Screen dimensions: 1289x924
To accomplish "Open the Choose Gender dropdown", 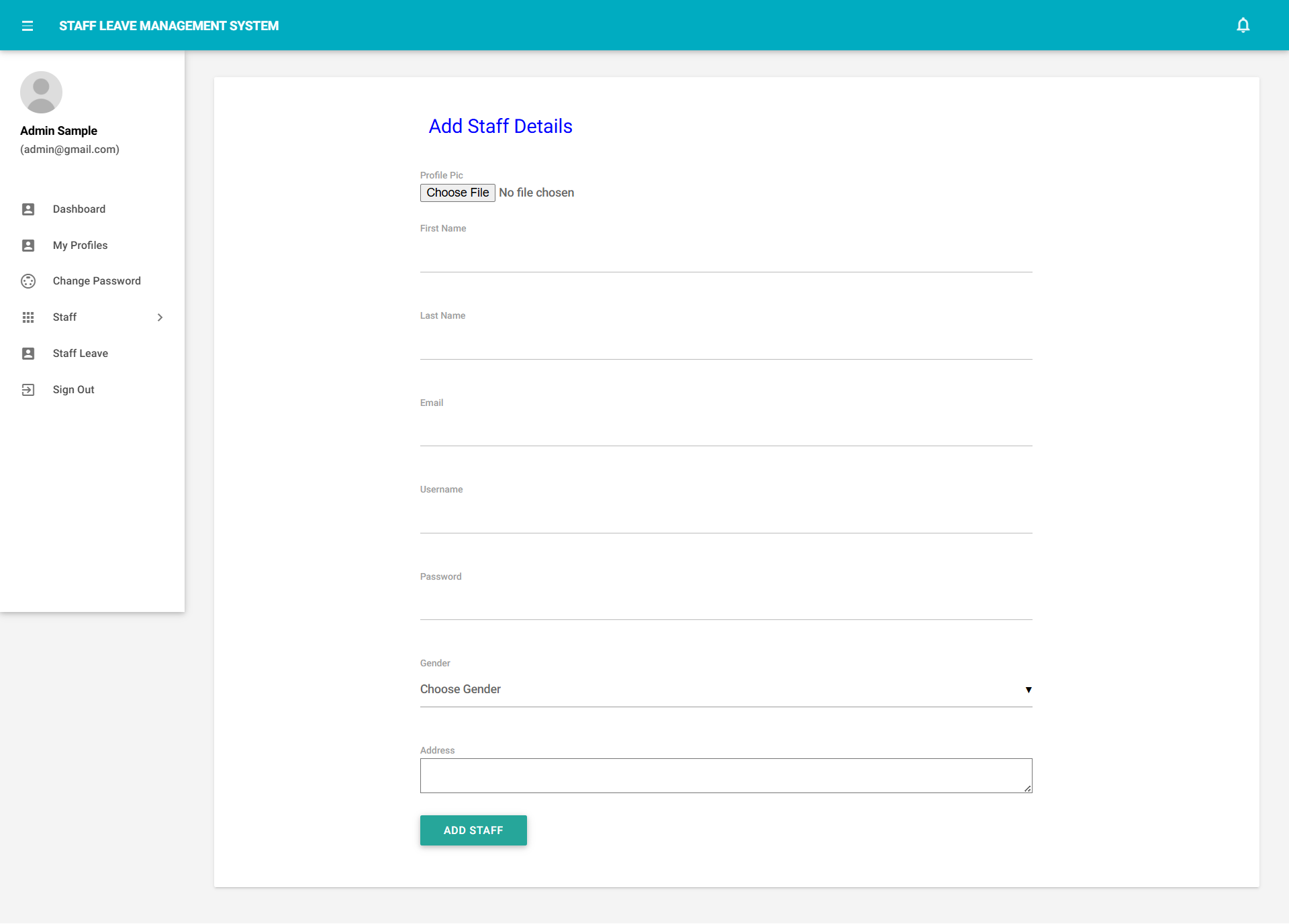I will click(725, 689).
